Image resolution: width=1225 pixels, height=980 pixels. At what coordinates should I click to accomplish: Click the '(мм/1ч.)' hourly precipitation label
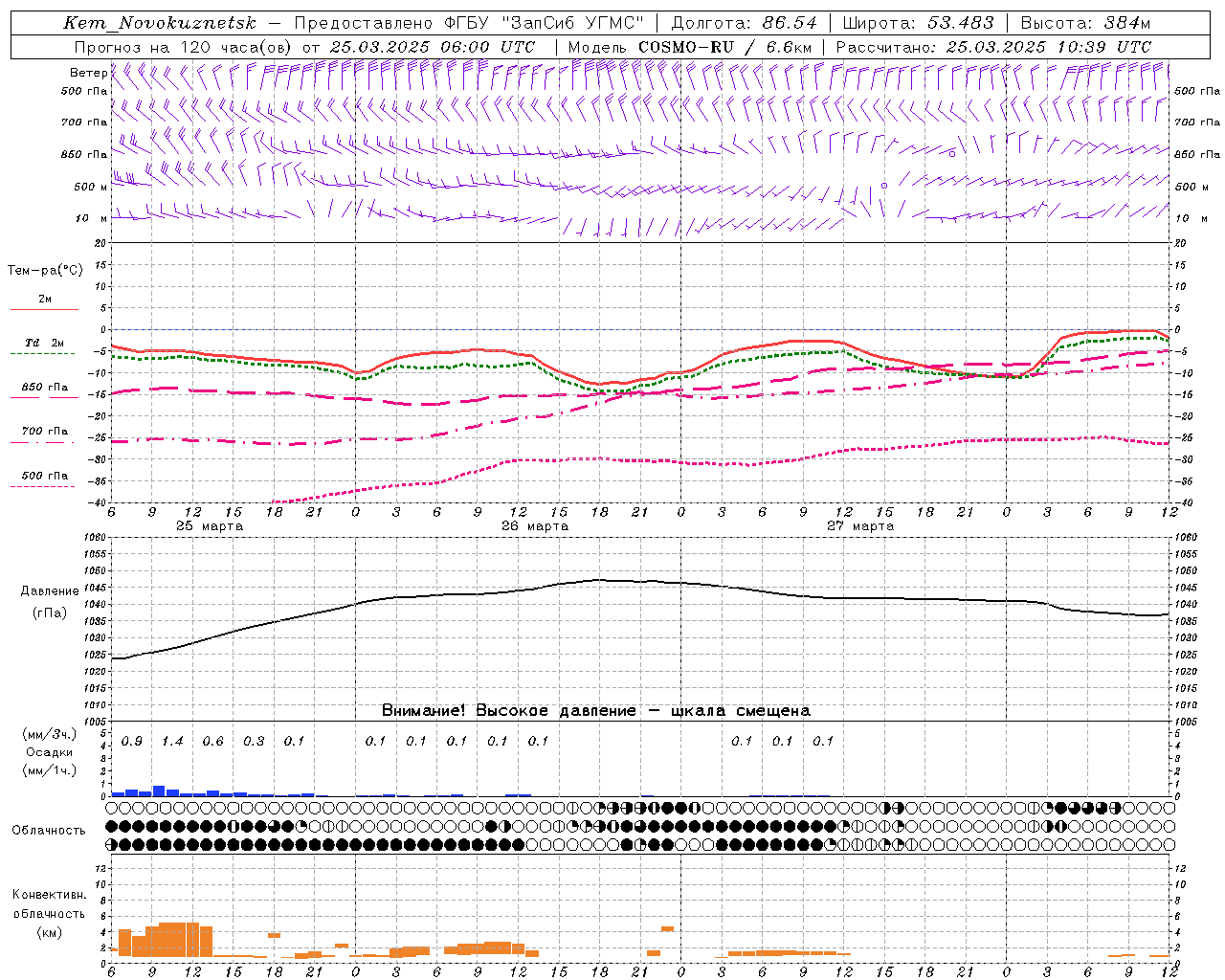point(49,769)
